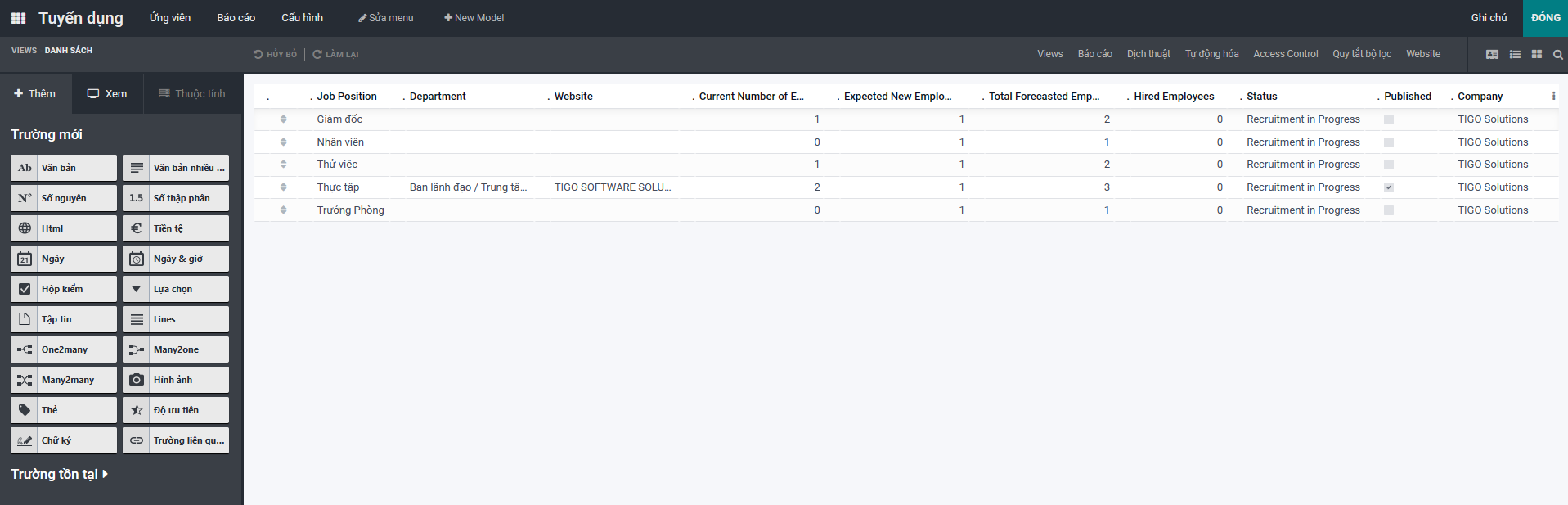Image resolution: width=1568 pixels, height=505 pixels.
Task: Click the ĐÓNG button
Action: [1545, 18]
